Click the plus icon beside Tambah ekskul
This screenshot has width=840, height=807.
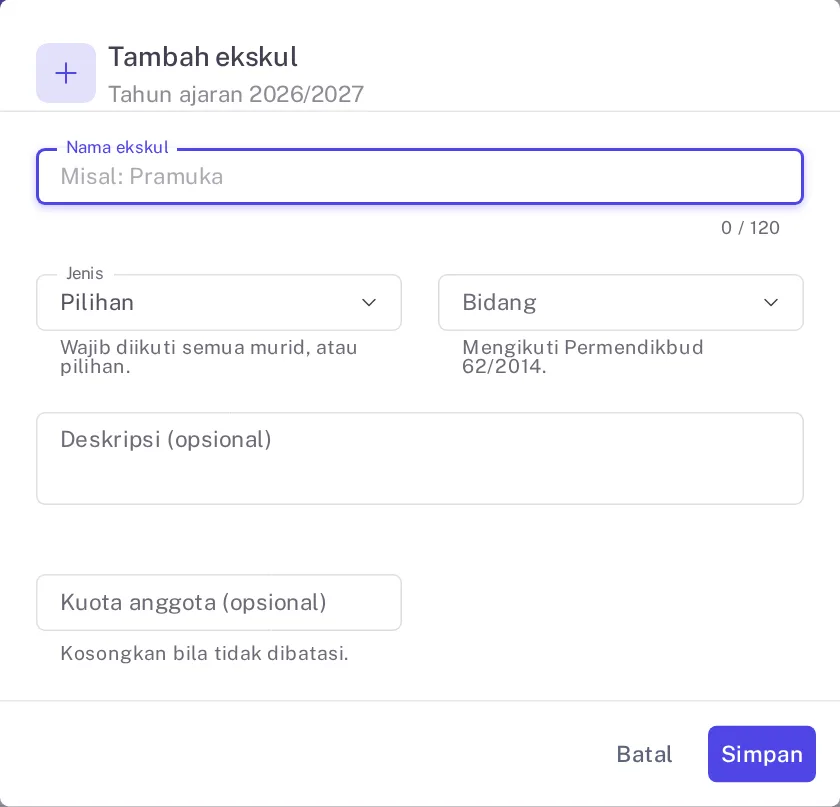pos(66,73)
